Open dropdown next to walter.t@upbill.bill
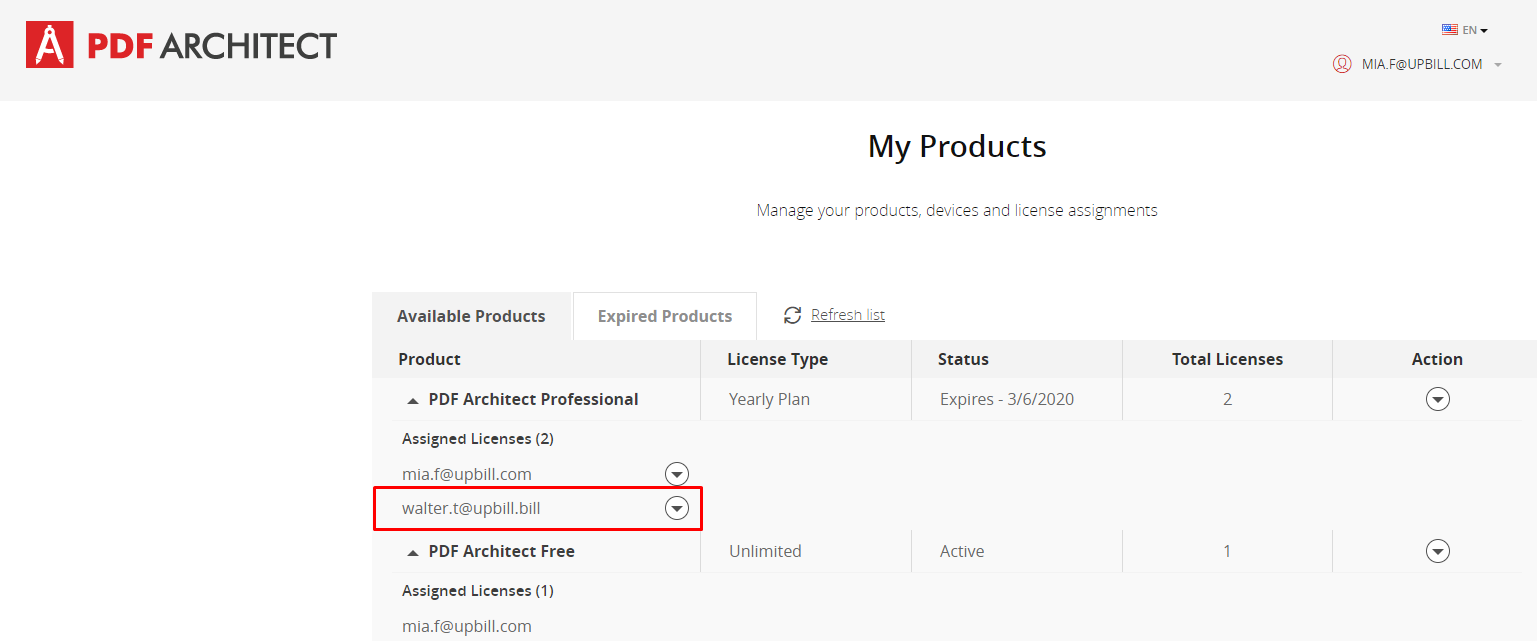The image size is (1537, 641). tap(677, 508)
